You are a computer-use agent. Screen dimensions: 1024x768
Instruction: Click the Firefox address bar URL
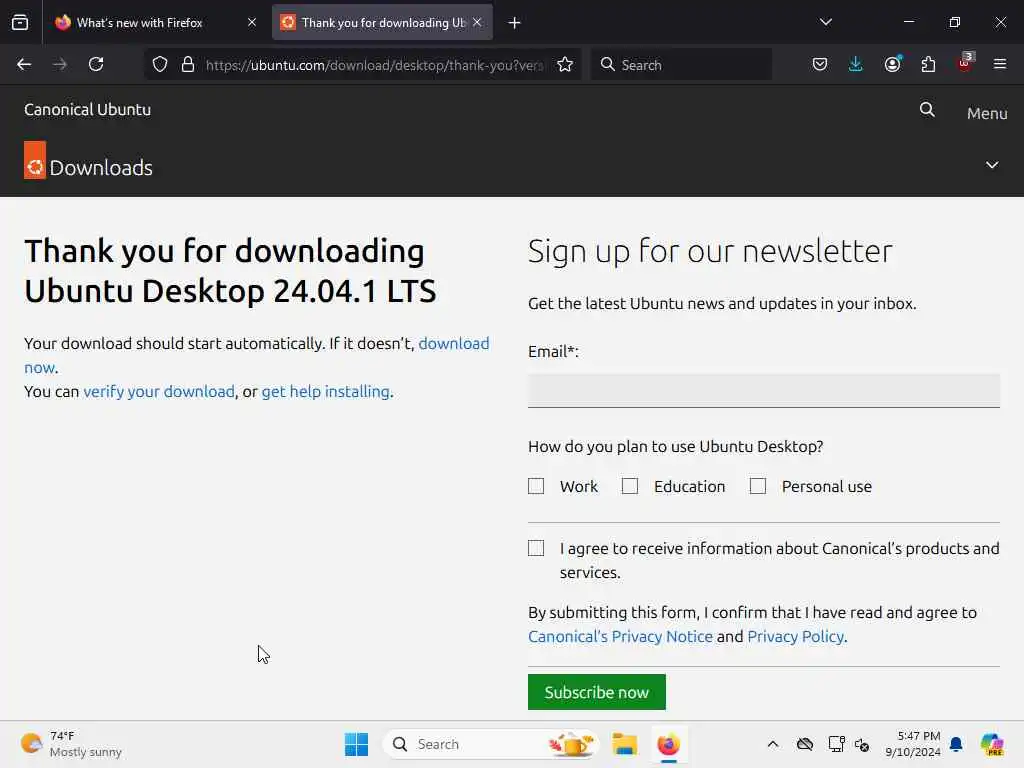click(374, 65)
